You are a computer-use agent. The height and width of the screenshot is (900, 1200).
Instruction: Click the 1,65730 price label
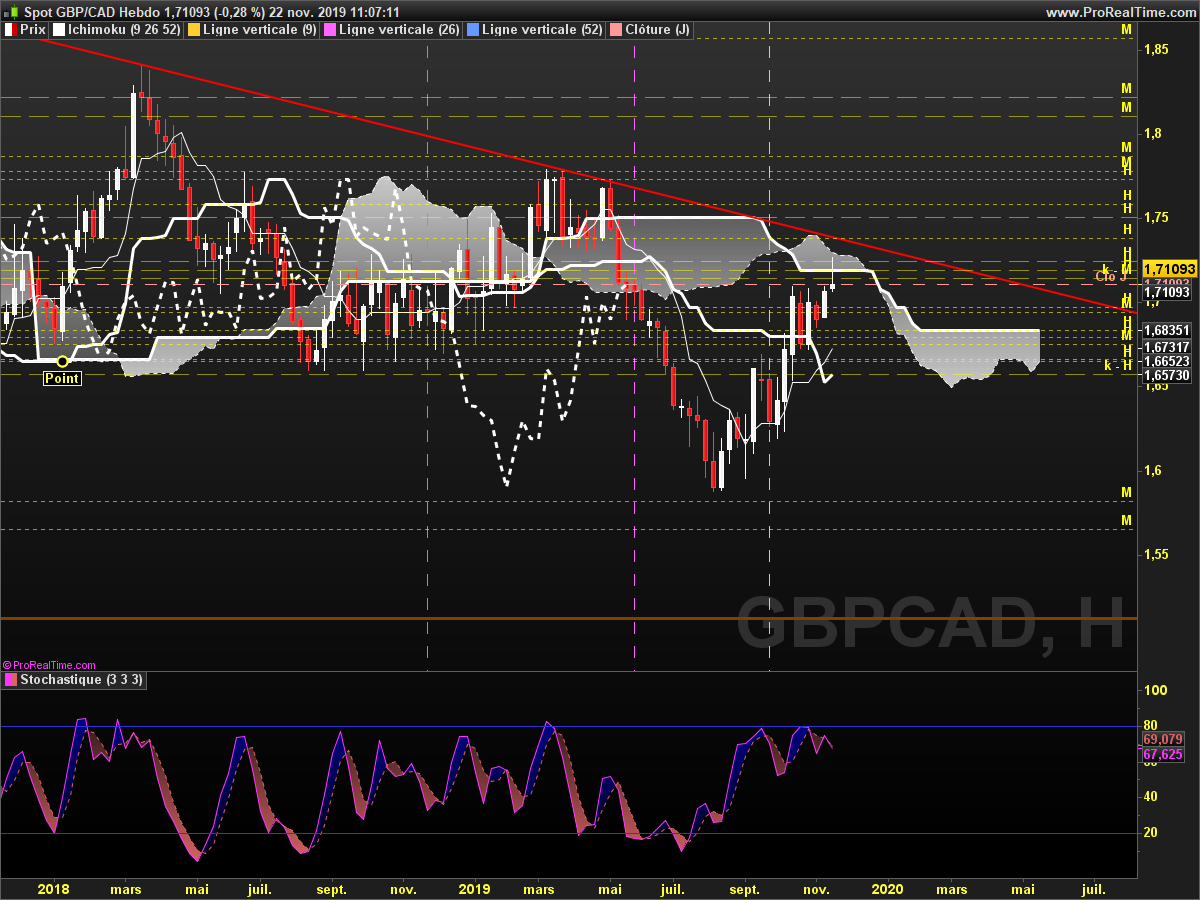coord(1166,376)
